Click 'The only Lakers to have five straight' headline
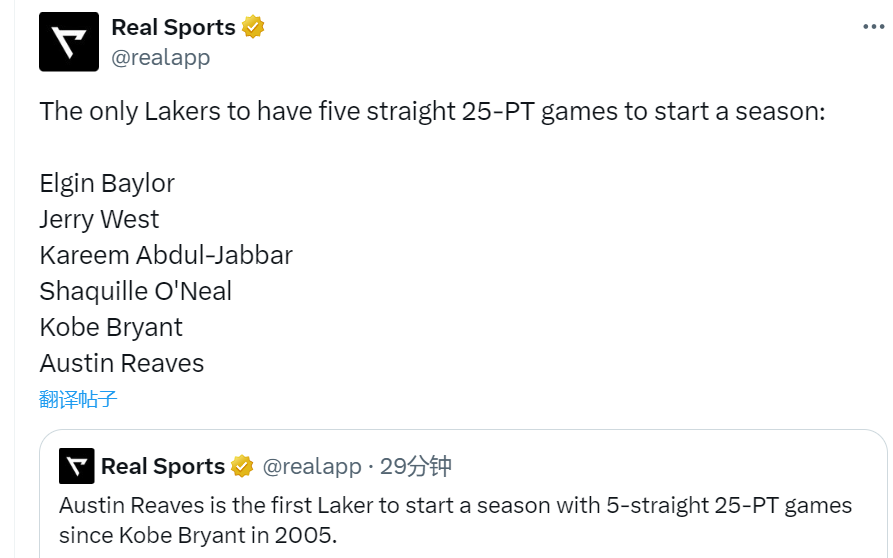Image resolution: width=893 pixels, height=558 pixels. (x=432, y=111)
